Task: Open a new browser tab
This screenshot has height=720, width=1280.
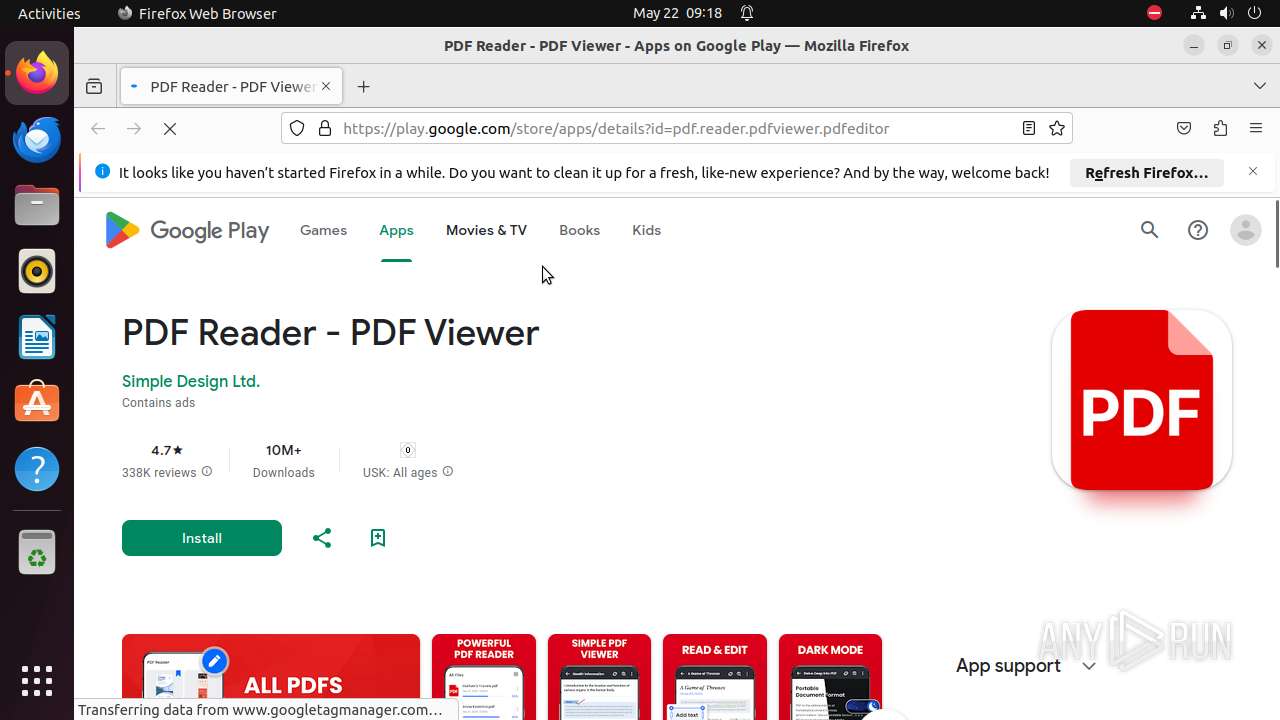Action: pyautogui.click(x=364, y=87)
